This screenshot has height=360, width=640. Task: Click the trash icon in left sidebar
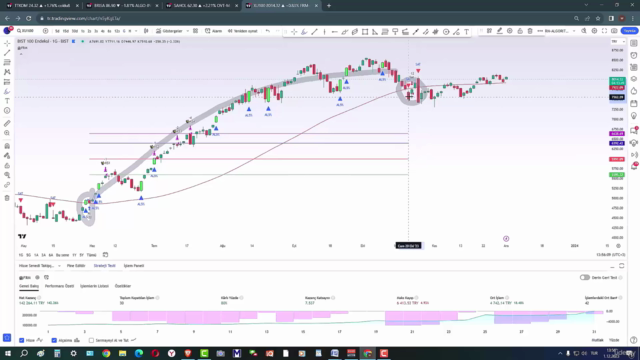click(7, 198)
